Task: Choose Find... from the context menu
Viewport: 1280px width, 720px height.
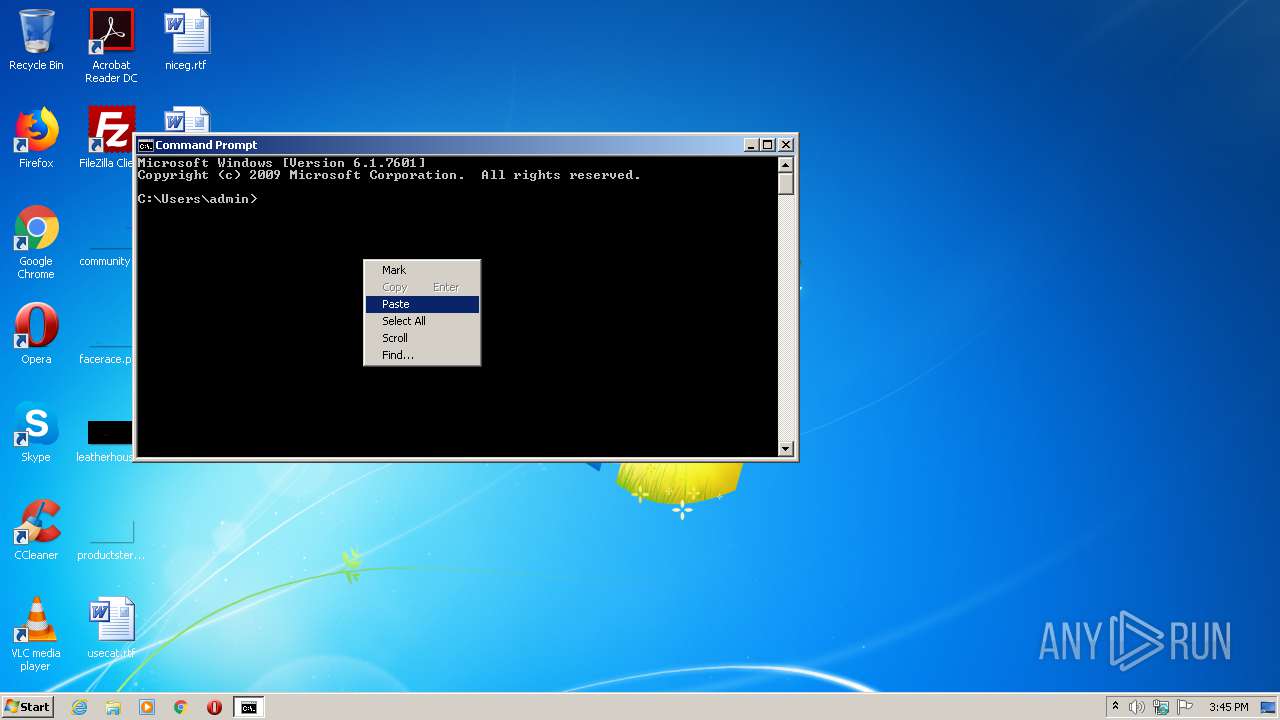Action: coord(422,355)
